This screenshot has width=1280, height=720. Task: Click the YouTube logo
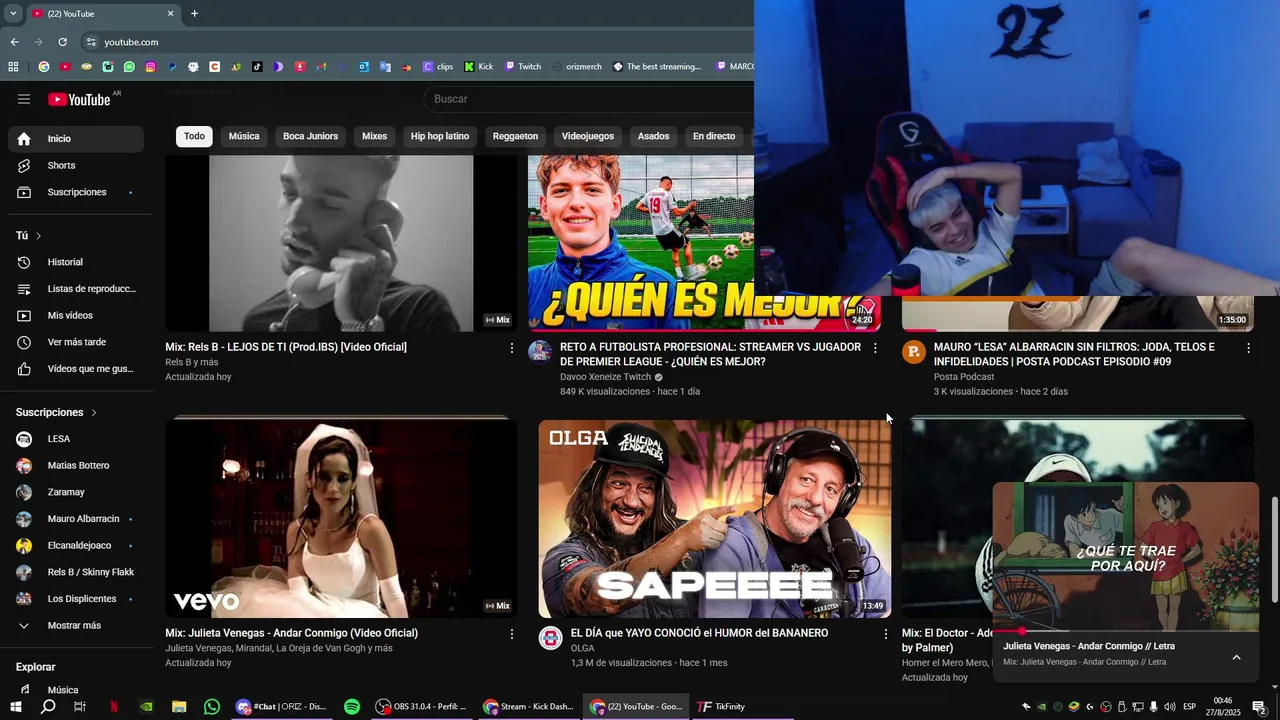coord(80,99)
